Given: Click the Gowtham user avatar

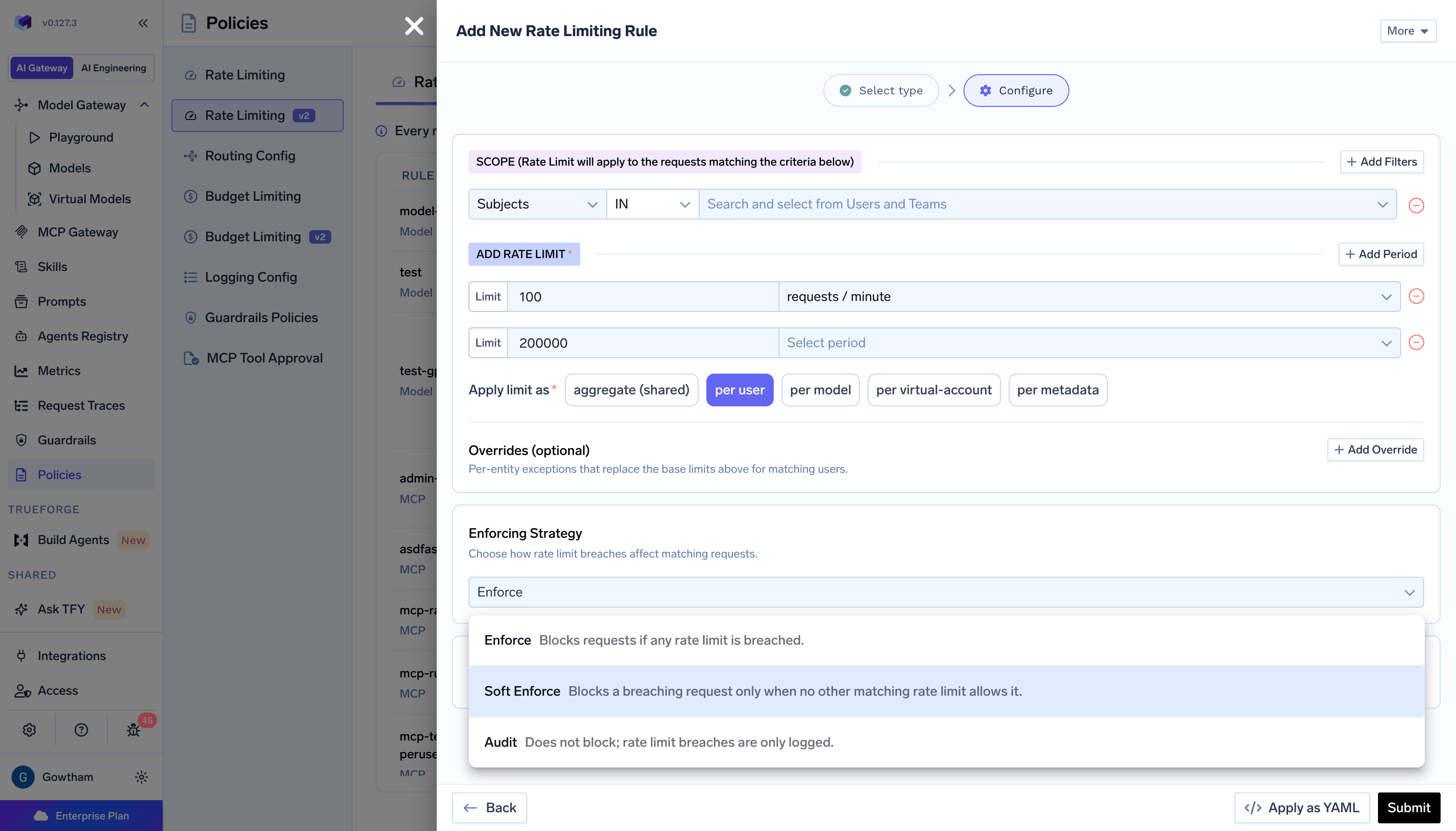Looking at the screenshot, I should (x=23, y=777).
